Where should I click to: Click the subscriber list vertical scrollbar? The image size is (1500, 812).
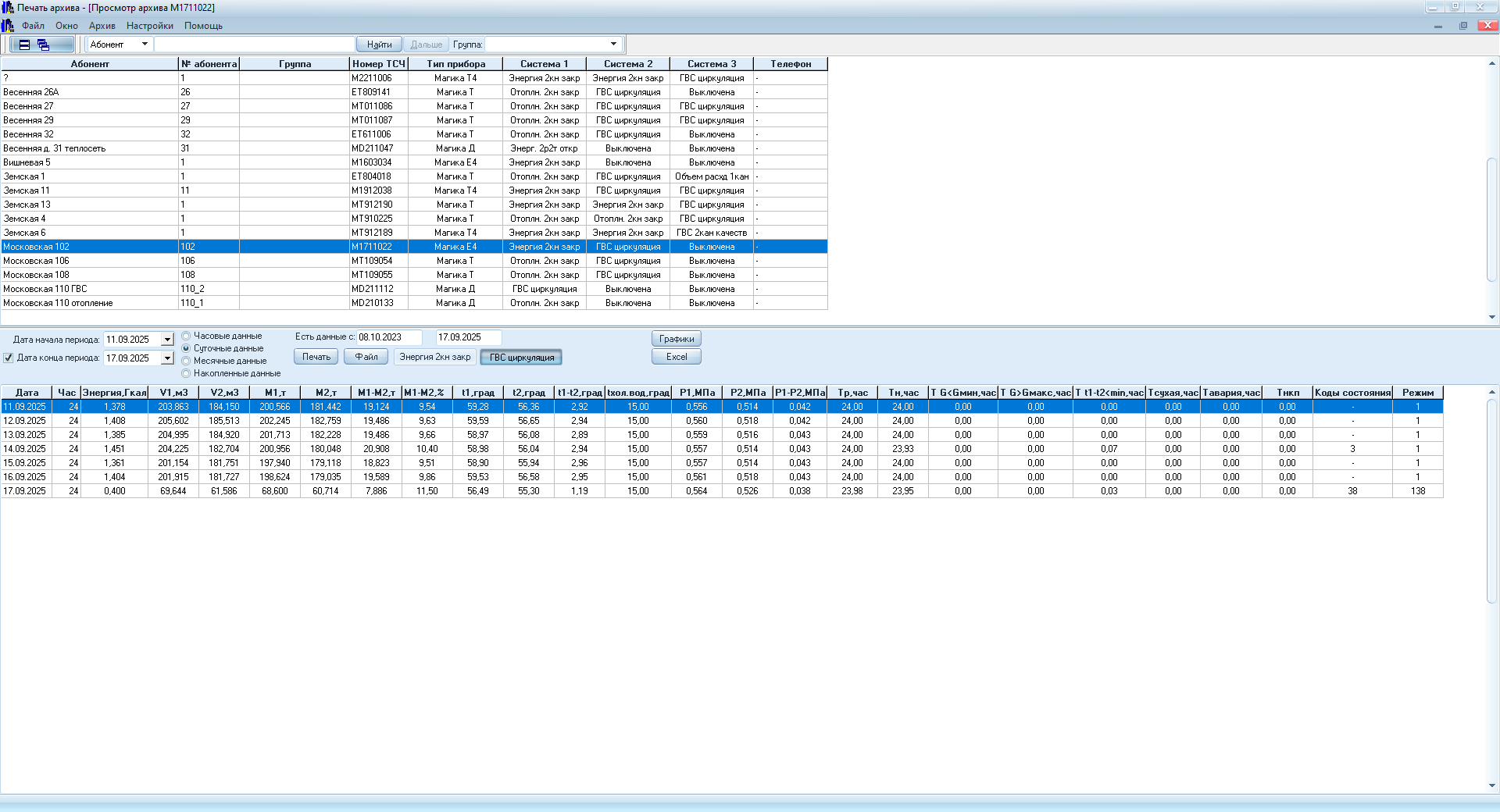pos(1492,219)
